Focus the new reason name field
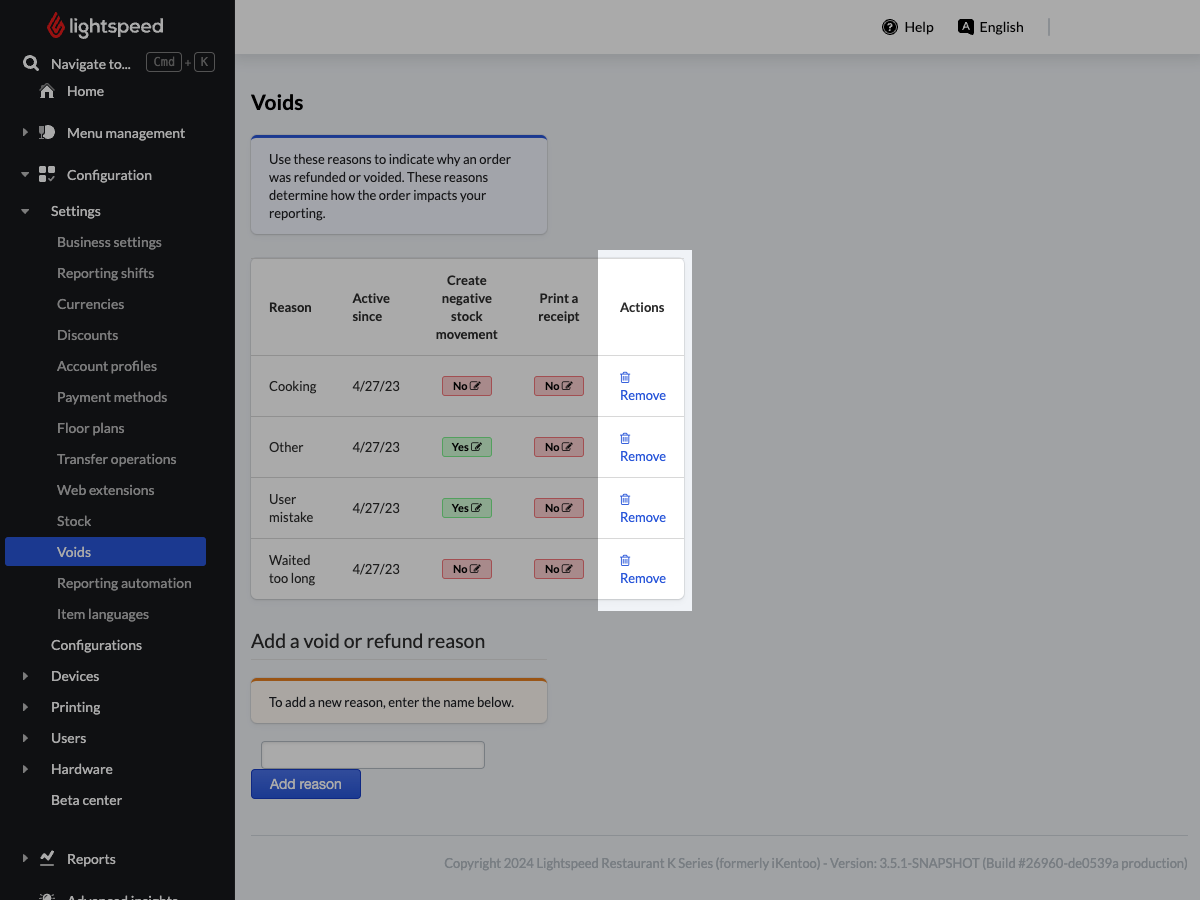The image size is (1200, 900). point(372,755)
